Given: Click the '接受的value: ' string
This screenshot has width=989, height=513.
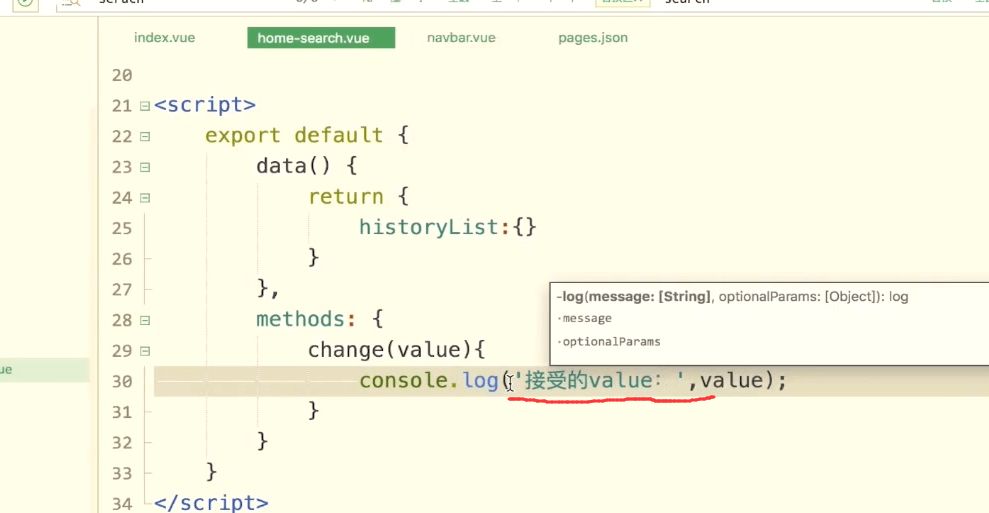Looking at the screenshot, I should 600,380.
